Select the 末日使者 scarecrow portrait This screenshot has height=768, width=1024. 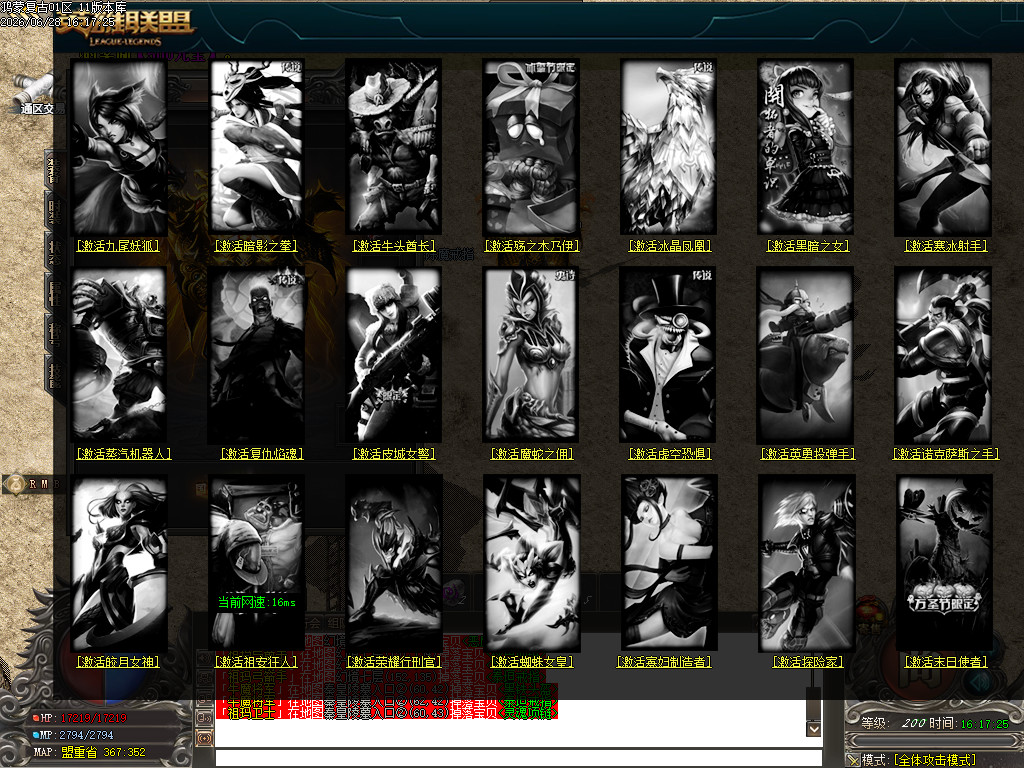[944, 563]
